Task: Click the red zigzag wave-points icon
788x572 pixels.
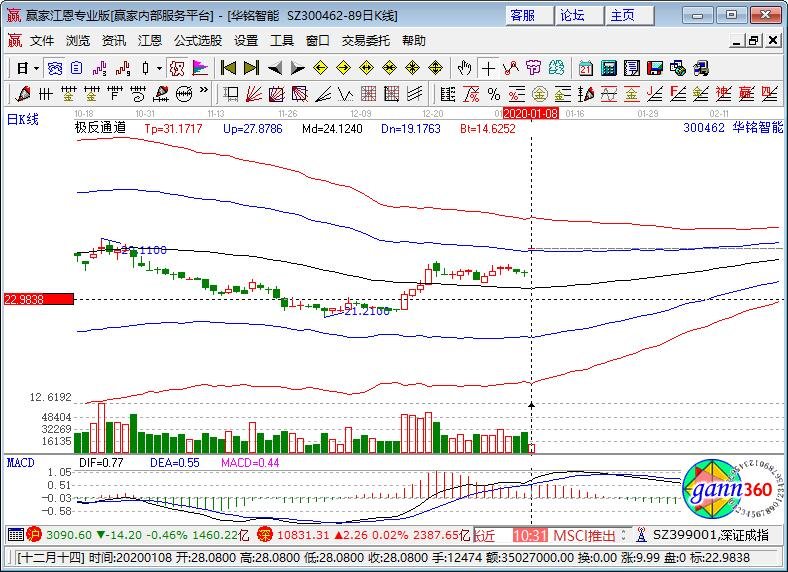Action: pyautogui.click(x=511, y=68)
